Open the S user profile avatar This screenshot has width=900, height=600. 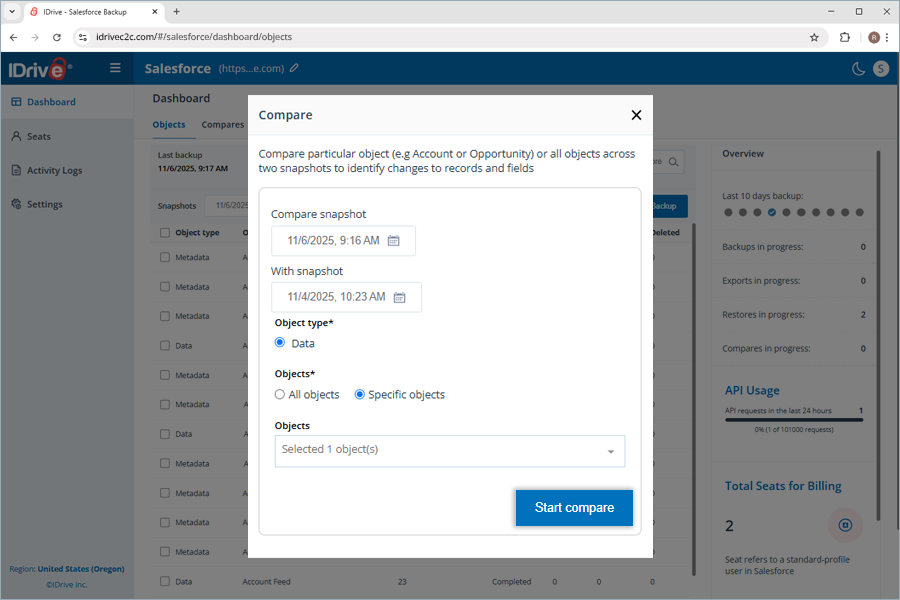881,69
